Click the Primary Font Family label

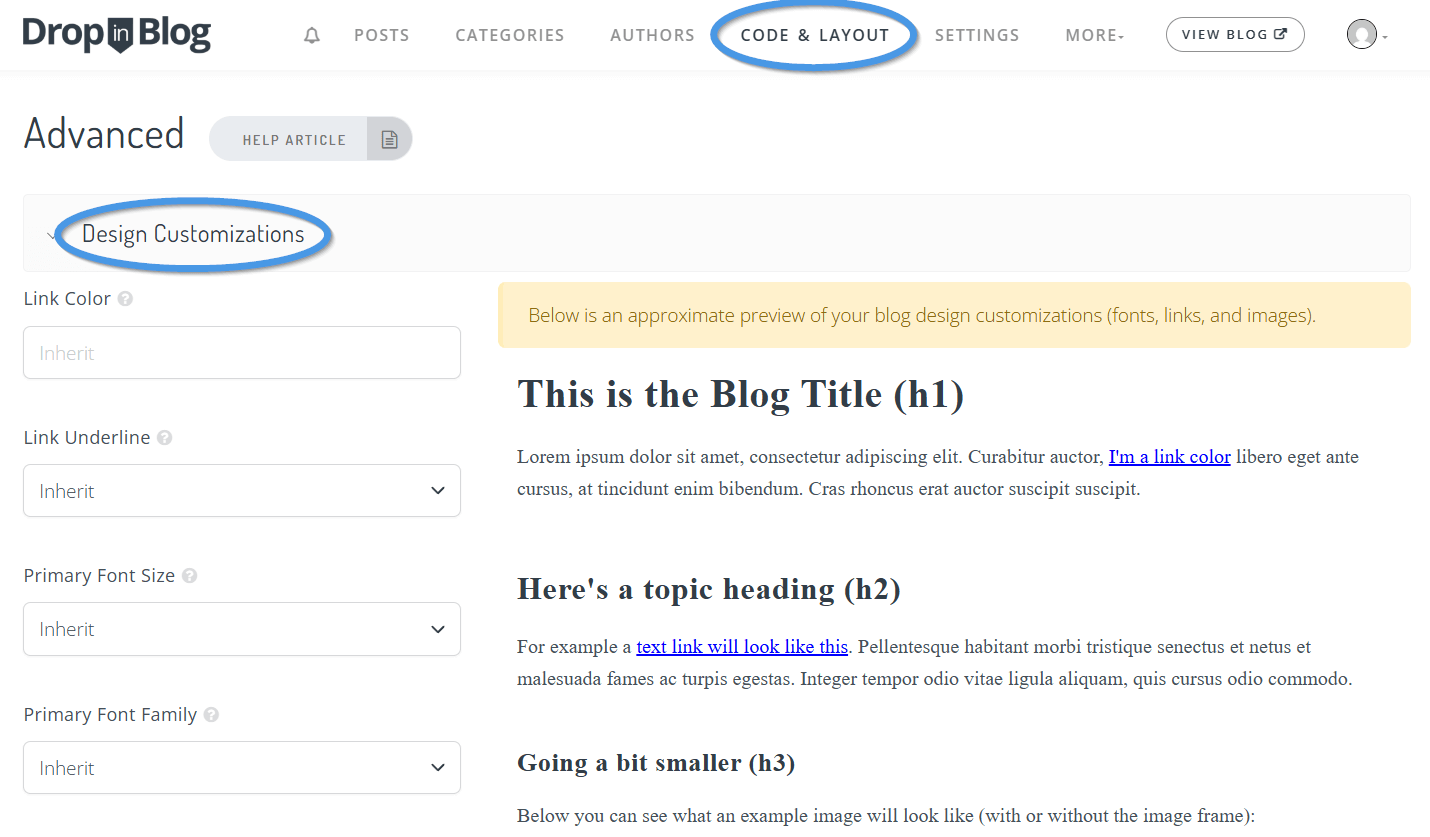[x=110, y=715]
